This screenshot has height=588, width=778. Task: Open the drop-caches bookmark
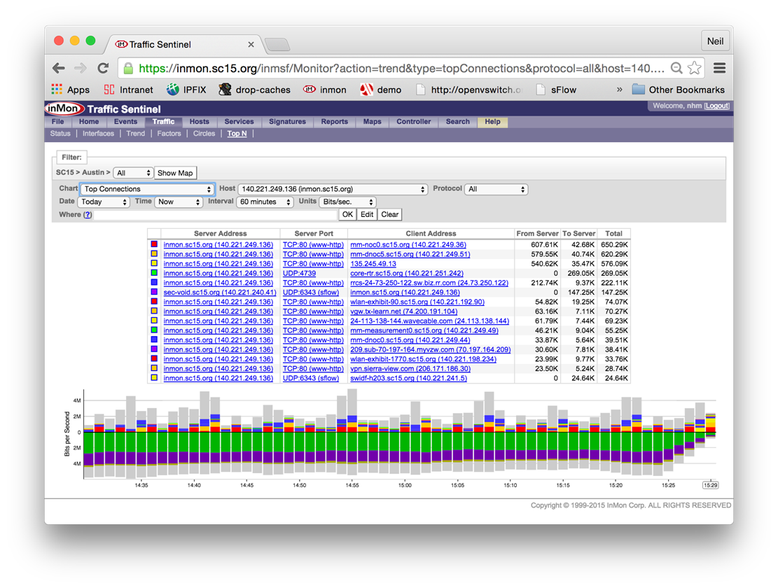click(x=255, y=89)
